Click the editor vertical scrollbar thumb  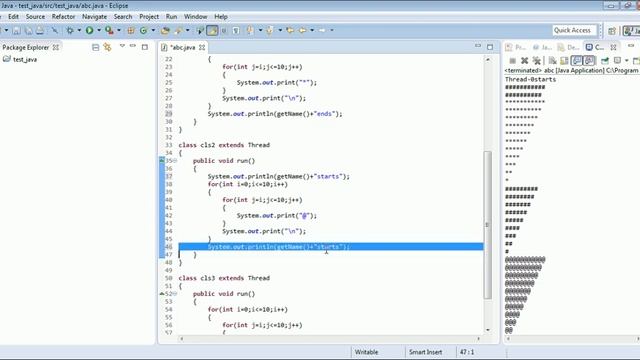(488, 224)
